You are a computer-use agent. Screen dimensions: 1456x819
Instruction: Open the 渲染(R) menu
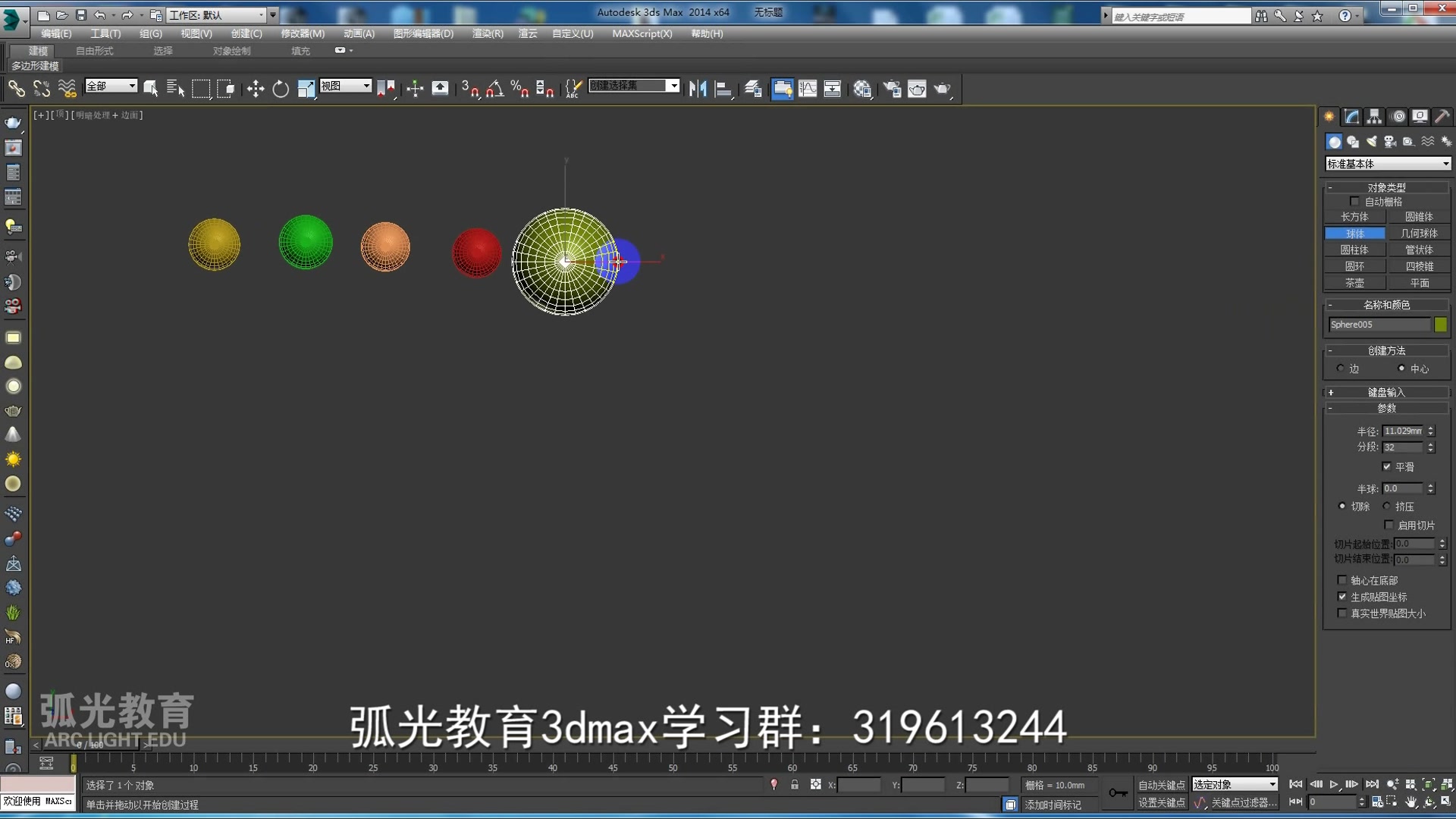pyautogui.click(x=489, y=33)
